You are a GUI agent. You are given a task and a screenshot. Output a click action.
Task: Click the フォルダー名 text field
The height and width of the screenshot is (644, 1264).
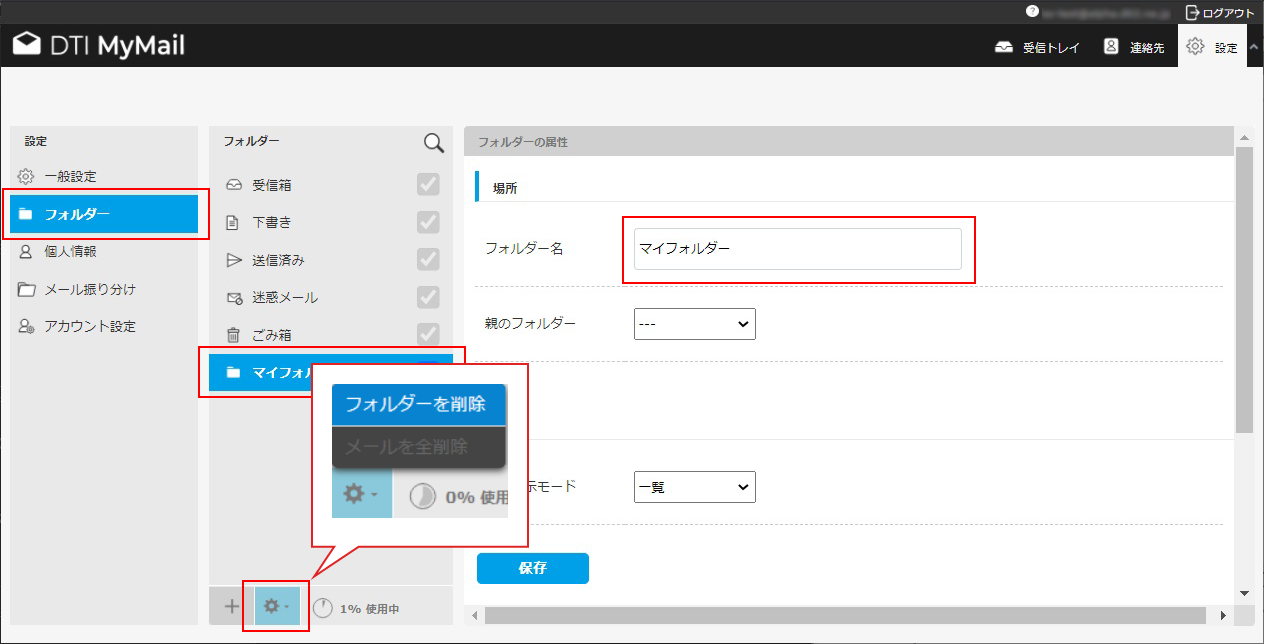click(798, 249)
